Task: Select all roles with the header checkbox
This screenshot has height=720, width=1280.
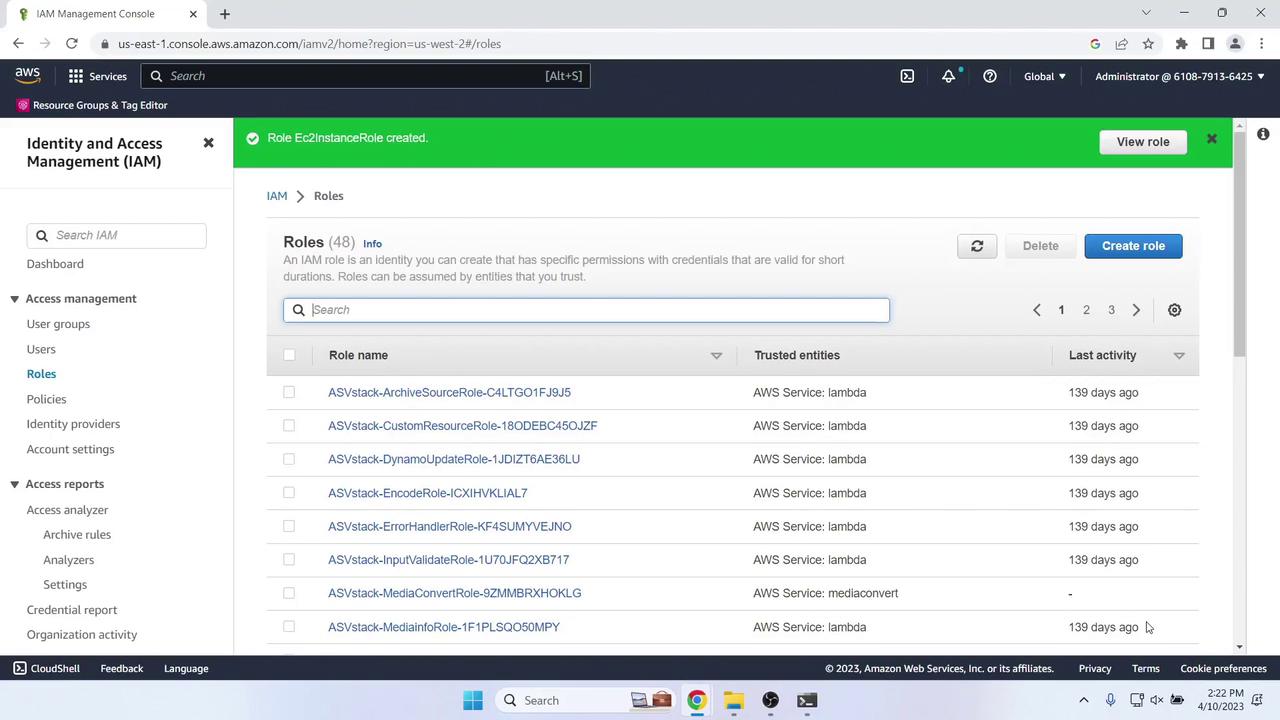Action: [x=289, y=355]
